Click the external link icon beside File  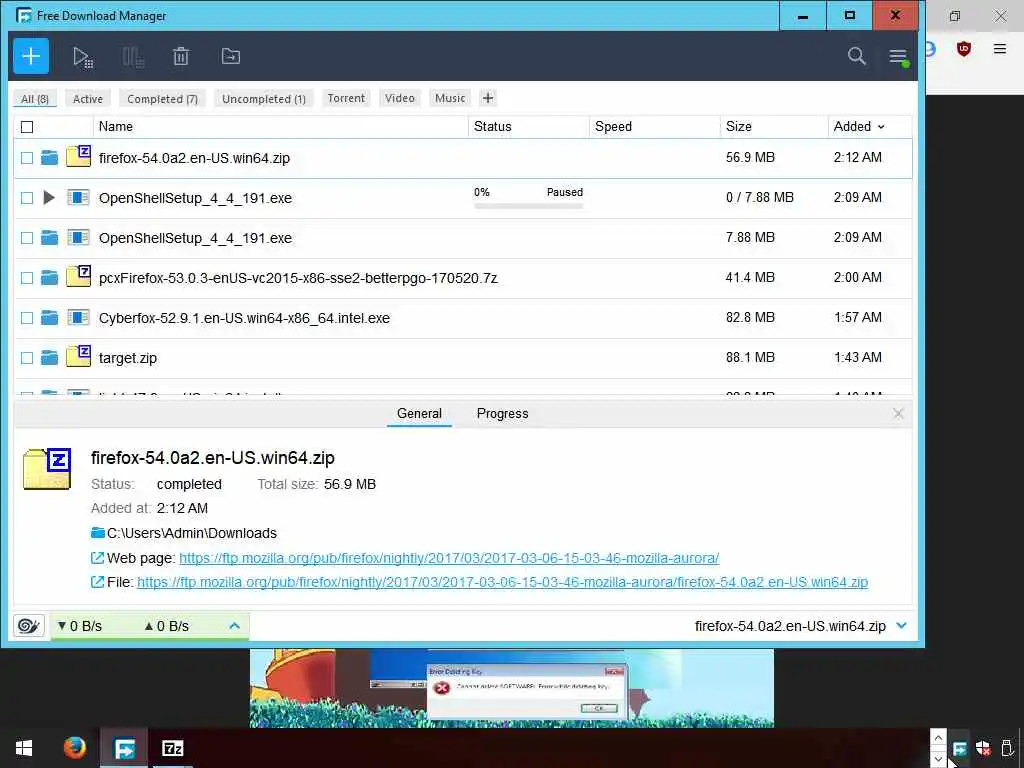tap(97, 581)
